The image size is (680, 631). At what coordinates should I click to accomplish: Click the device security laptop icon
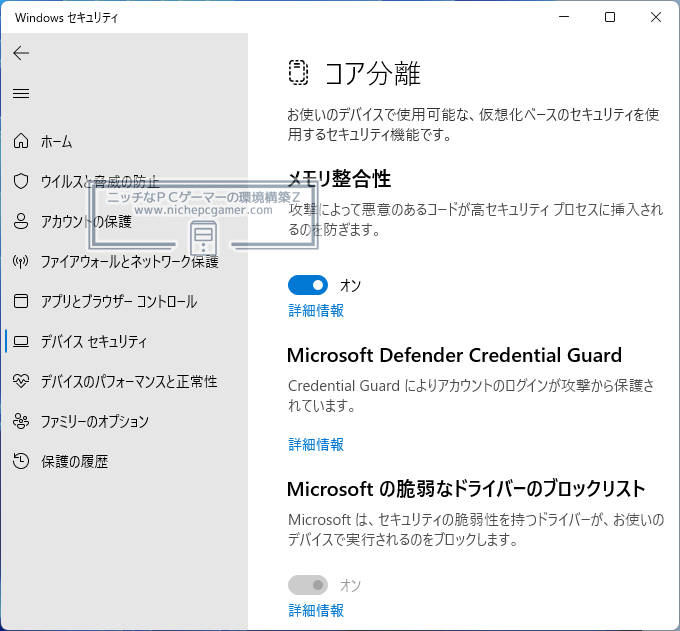tap(21, 341)
